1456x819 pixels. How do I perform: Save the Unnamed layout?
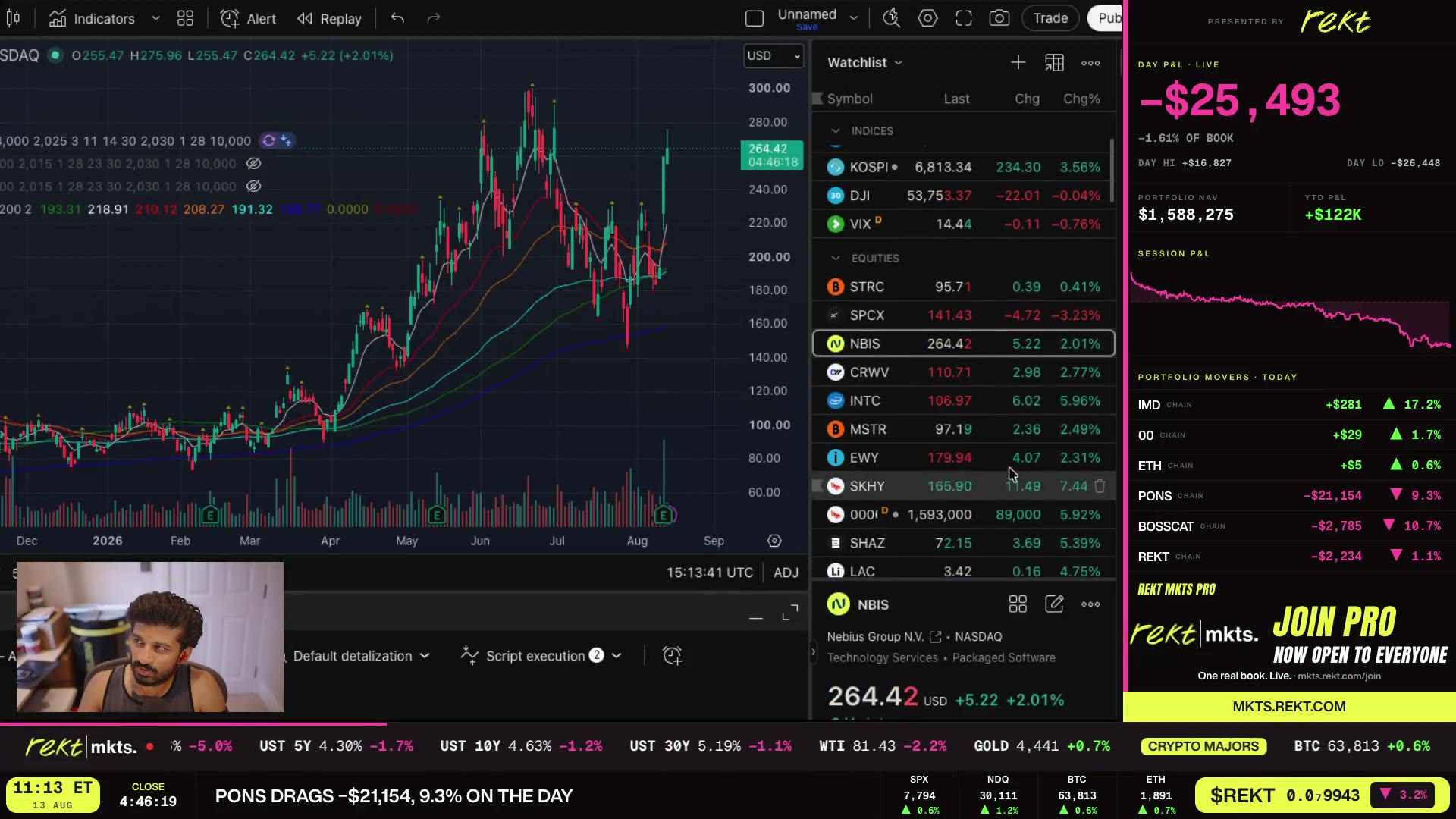point(807,27)
